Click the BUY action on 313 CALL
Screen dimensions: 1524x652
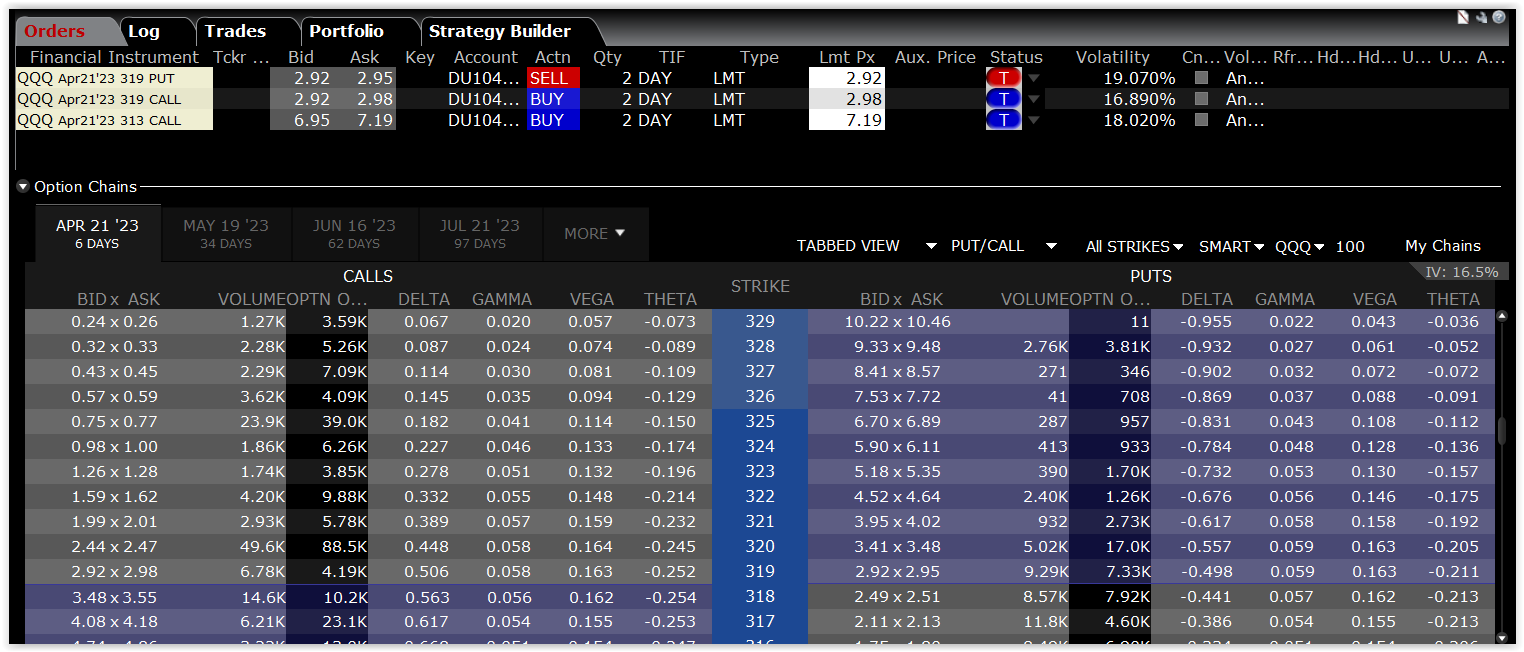pyautogui.click(x=553, y=120)
